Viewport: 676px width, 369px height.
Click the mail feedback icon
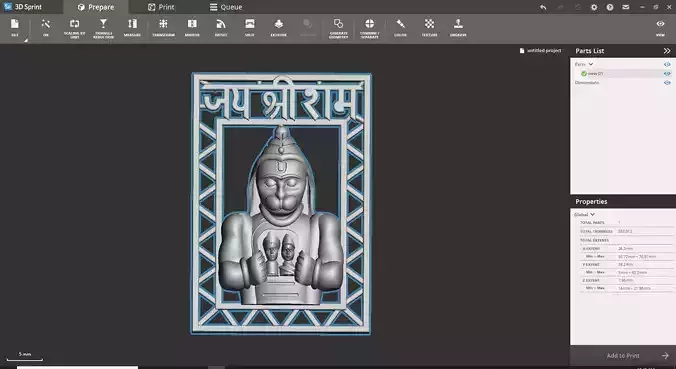coord(626,7)
